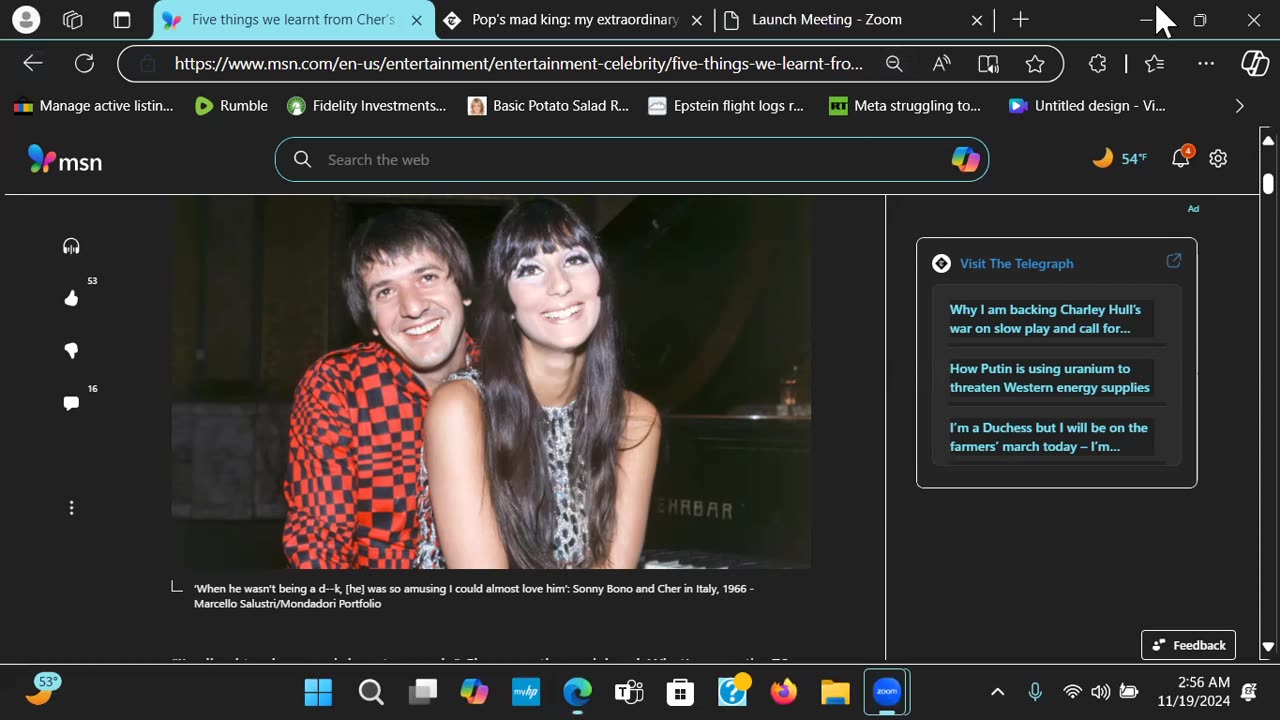Open taskbar volume control
Viewport: 1280px width, 720px height.
pos(1100,692)
